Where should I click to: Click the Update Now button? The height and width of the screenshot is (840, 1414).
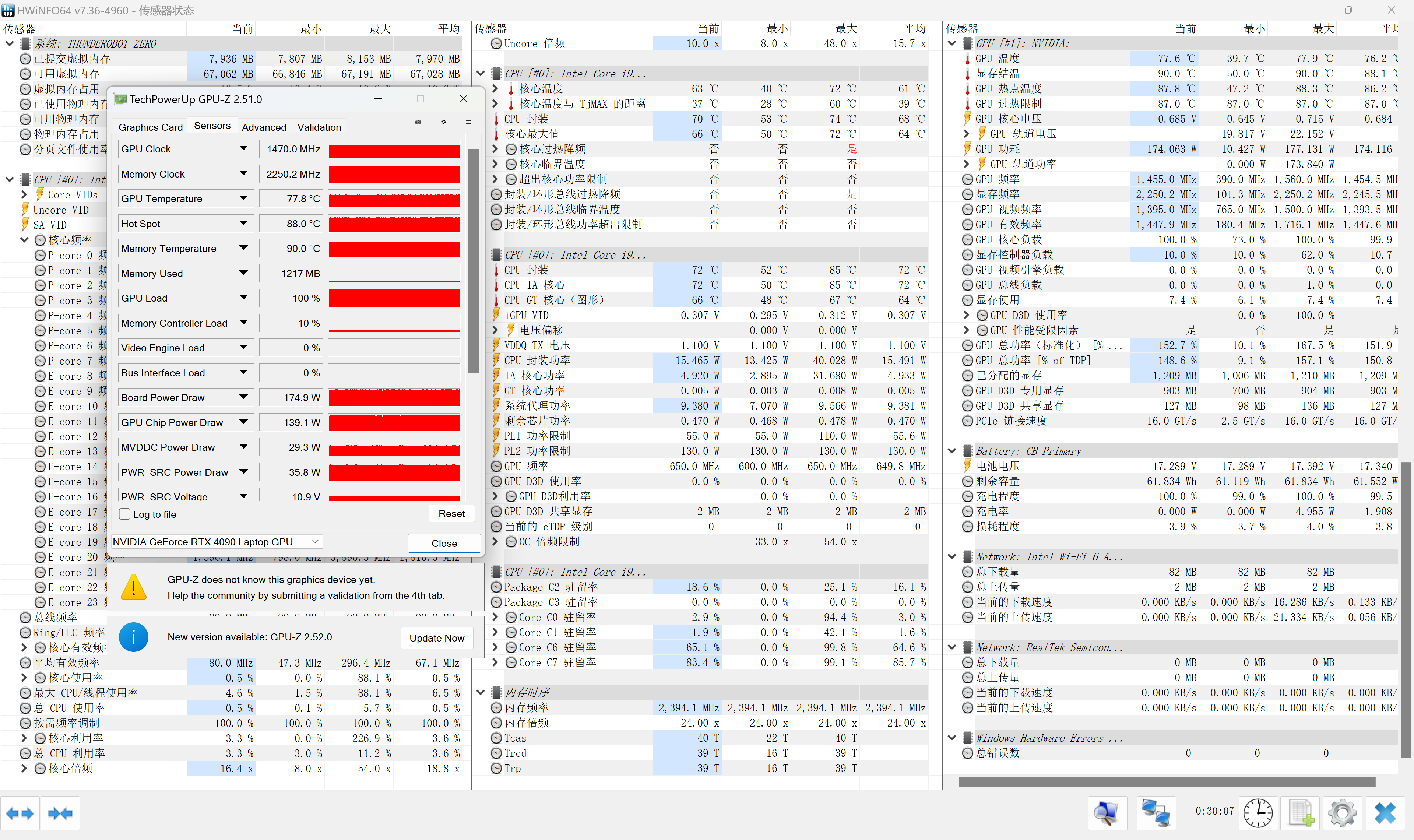437,637
